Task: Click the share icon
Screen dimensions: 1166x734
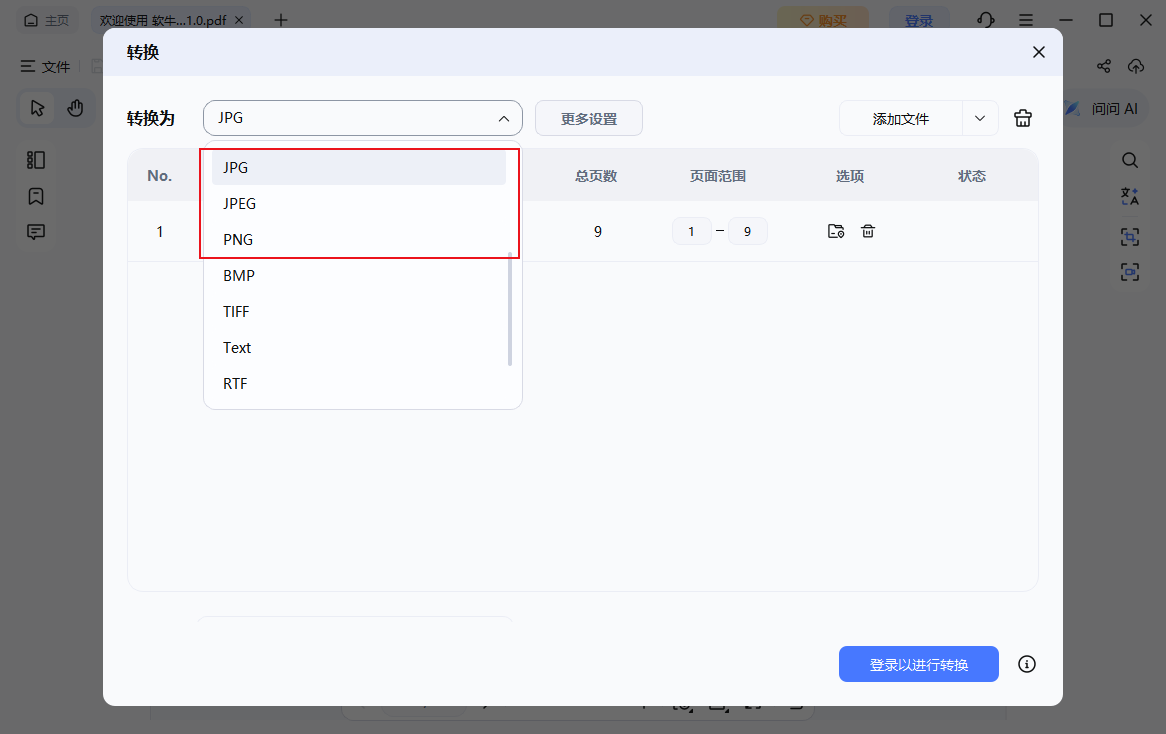Action: pyautogui.click(x=1104, y=66)
